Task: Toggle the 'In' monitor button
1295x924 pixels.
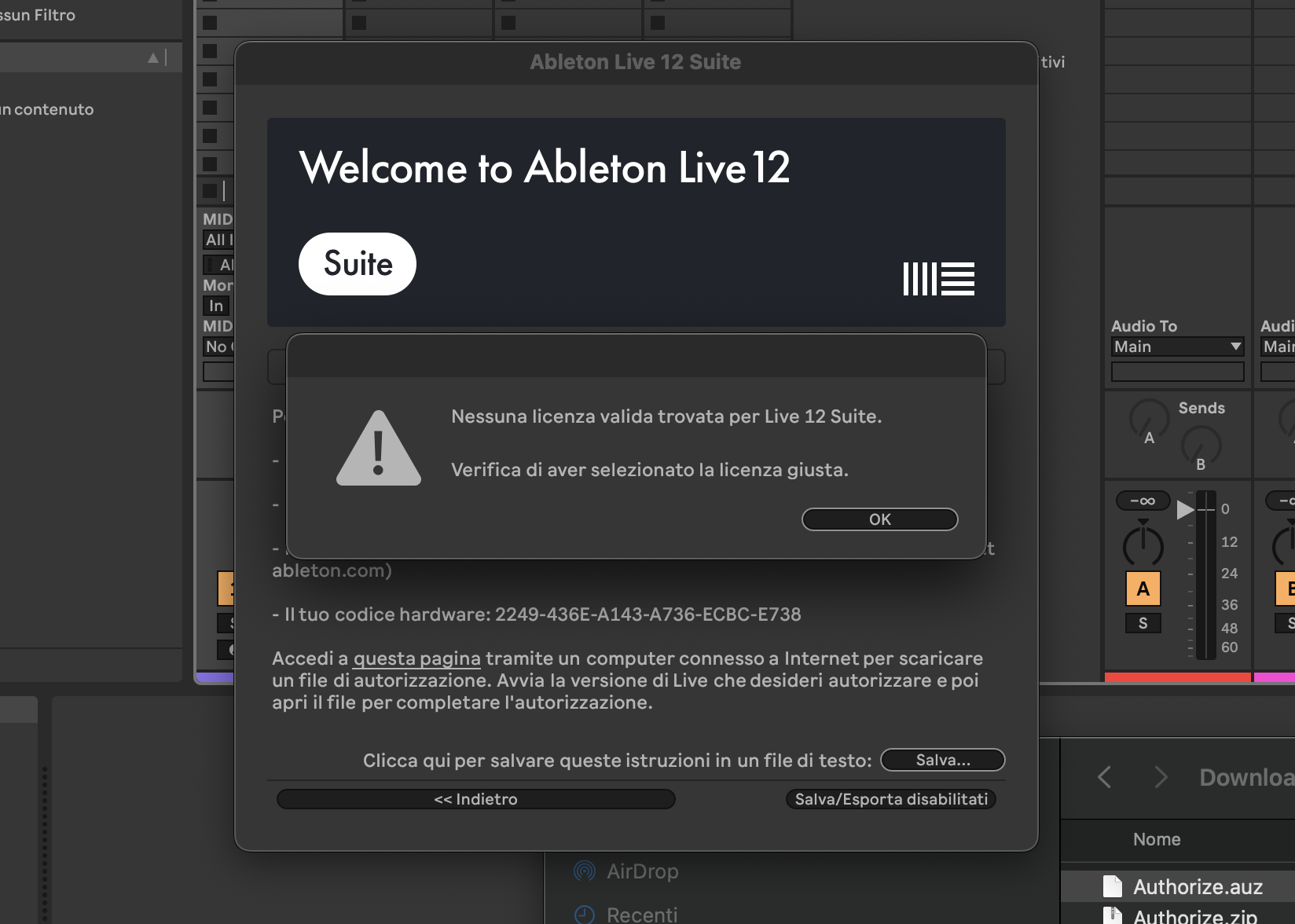Action: coord(216,306)
